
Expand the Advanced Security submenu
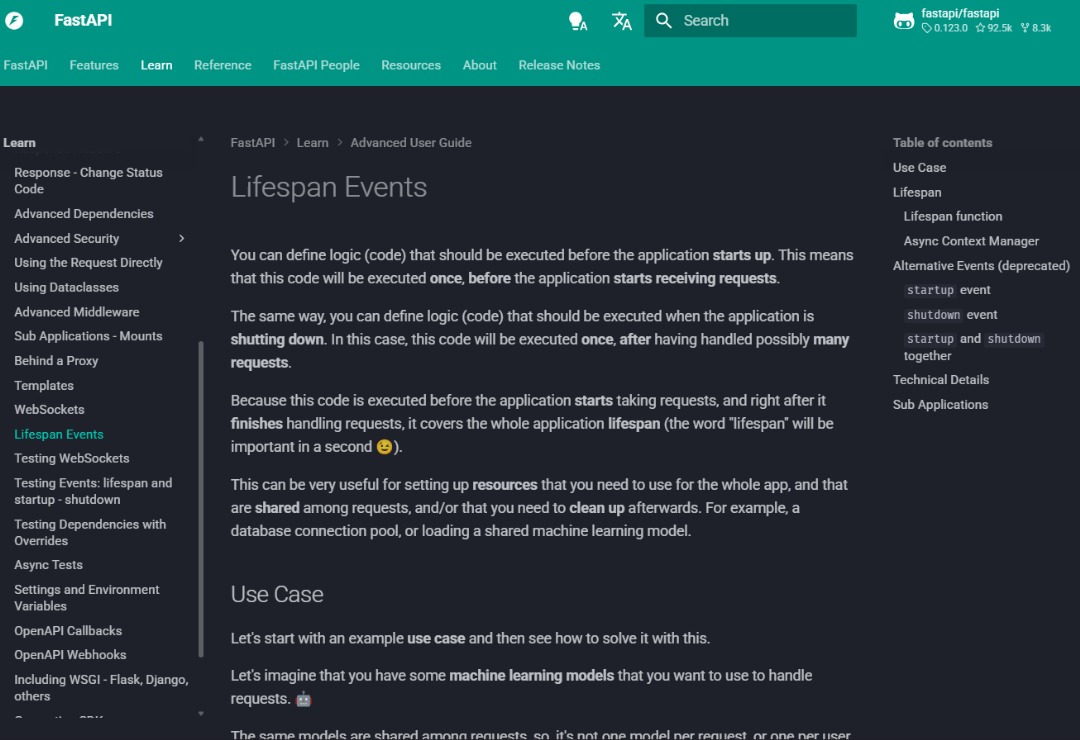coord(181,238)
